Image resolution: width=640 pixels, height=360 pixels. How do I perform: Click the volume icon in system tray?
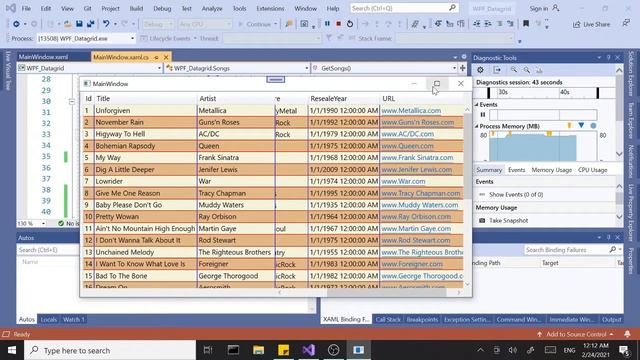pyautogui.click(x=513, y=350)
